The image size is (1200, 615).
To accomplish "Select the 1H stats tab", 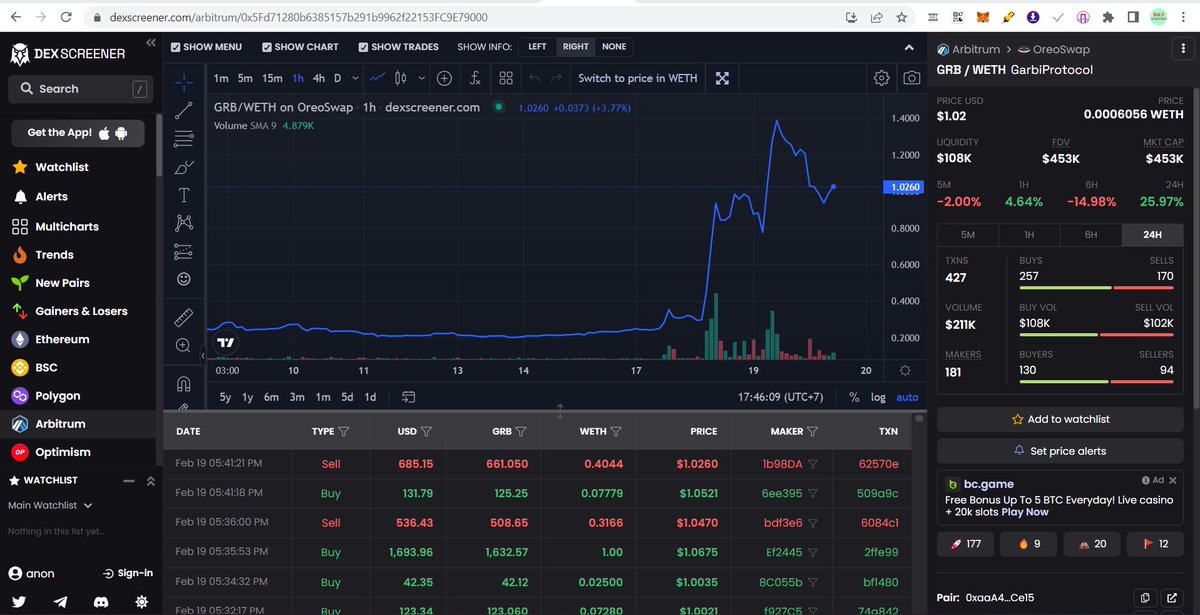I will point(1029,235).
